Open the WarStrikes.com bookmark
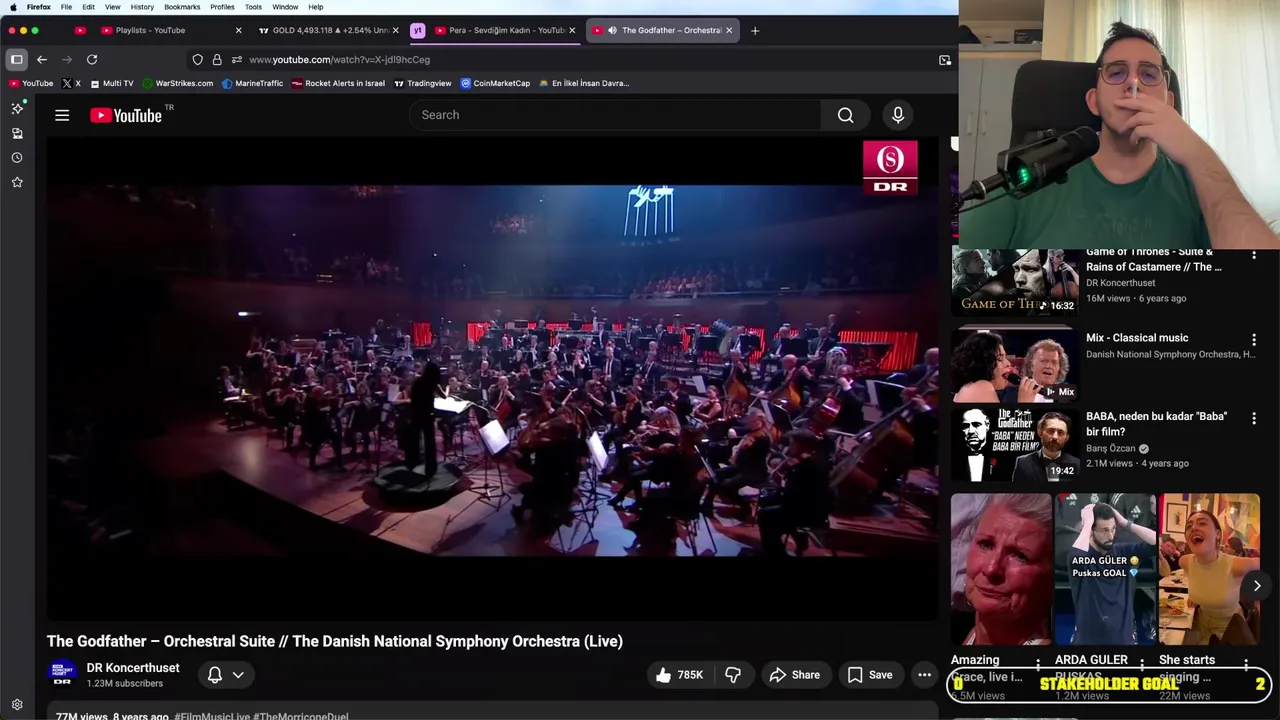This screenshot has height=720, width=1280. (178, 83)
